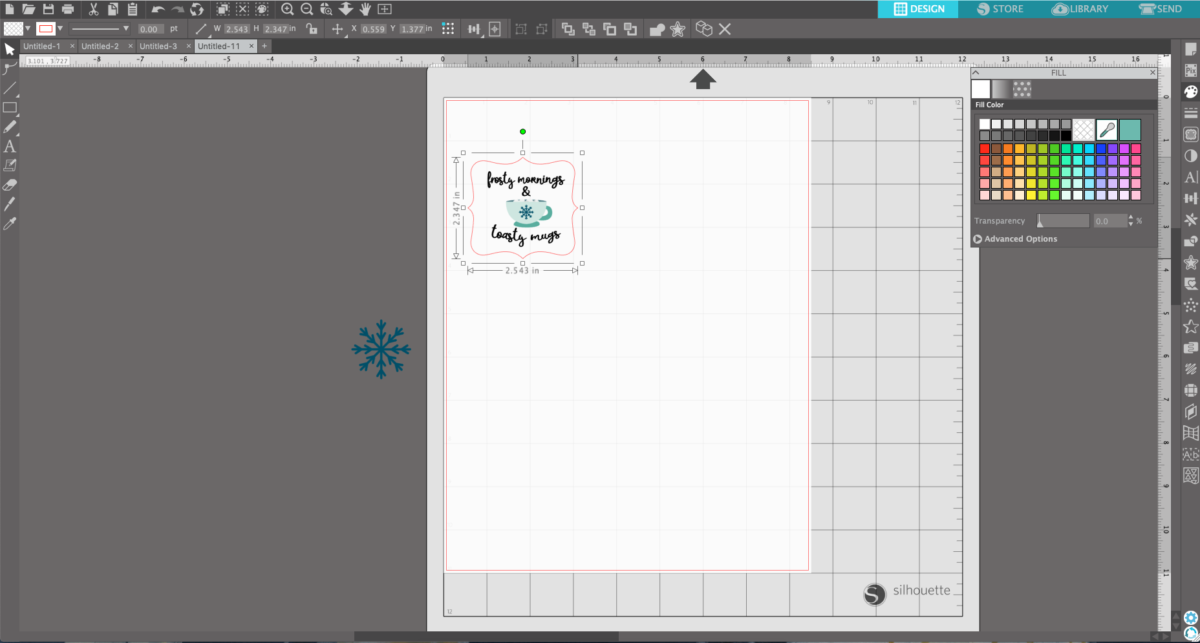The image size is (1200, 643).
Task: Open the line style dropdown
Action: pos(100,29)
